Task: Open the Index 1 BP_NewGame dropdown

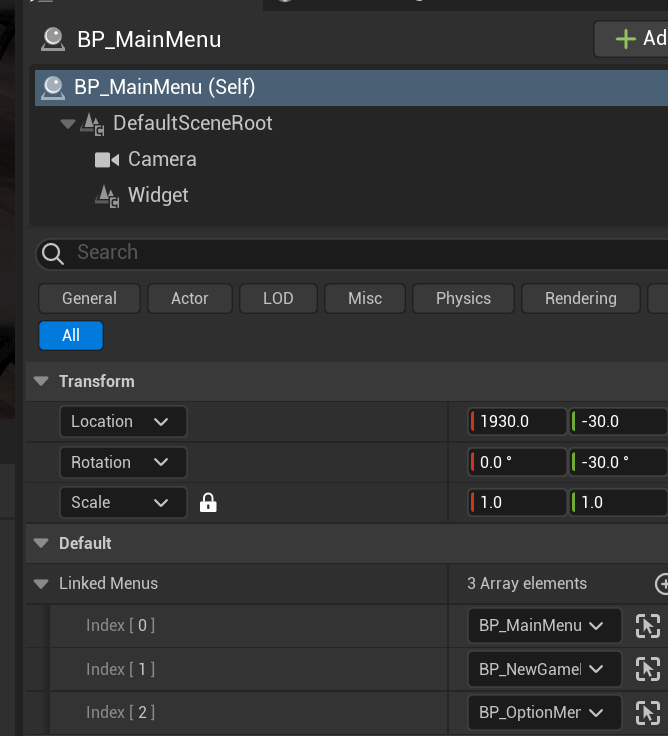Action: coord(545,669)
